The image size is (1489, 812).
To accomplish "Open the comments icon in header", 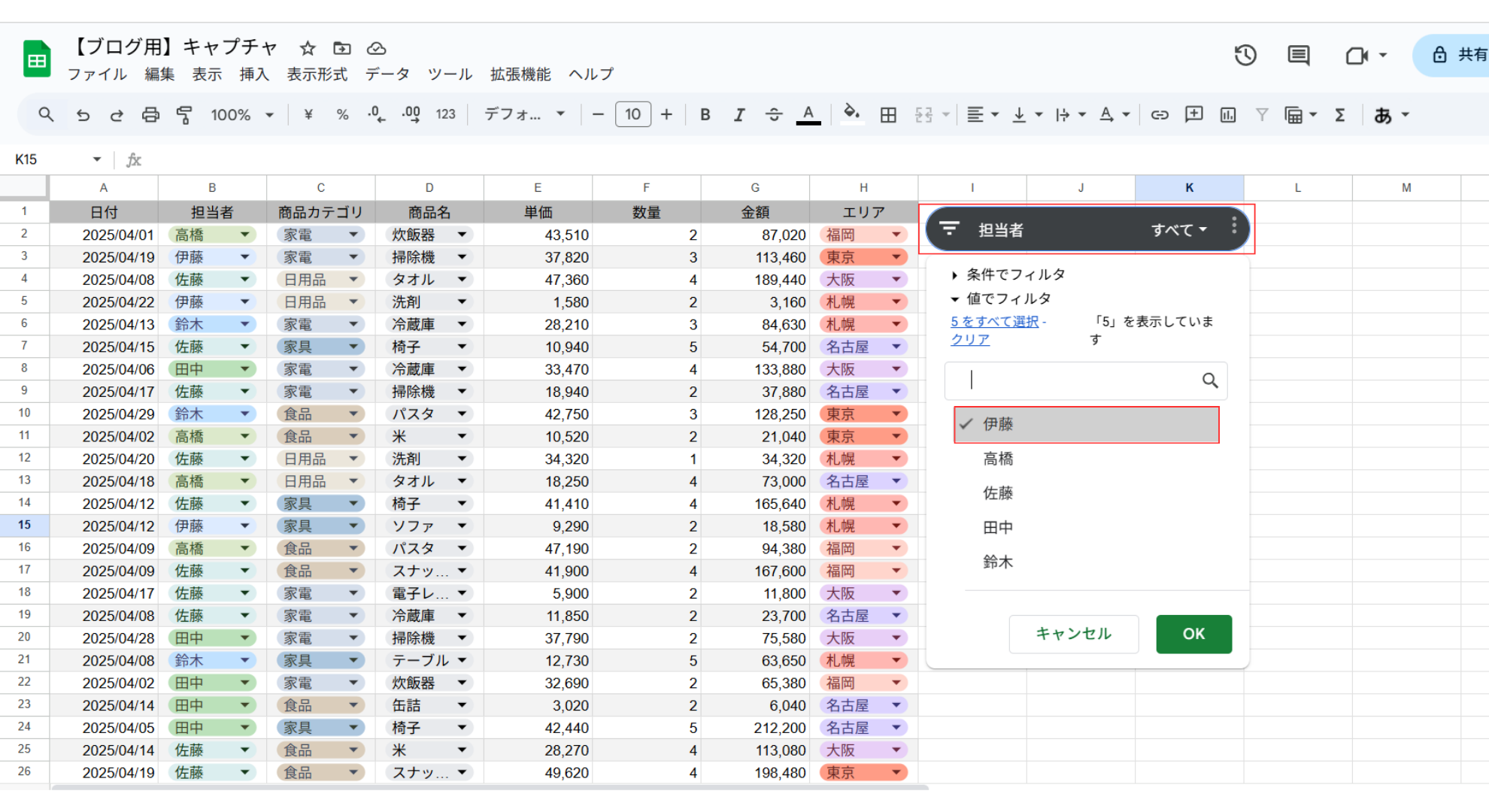I will click(1298, 55).
